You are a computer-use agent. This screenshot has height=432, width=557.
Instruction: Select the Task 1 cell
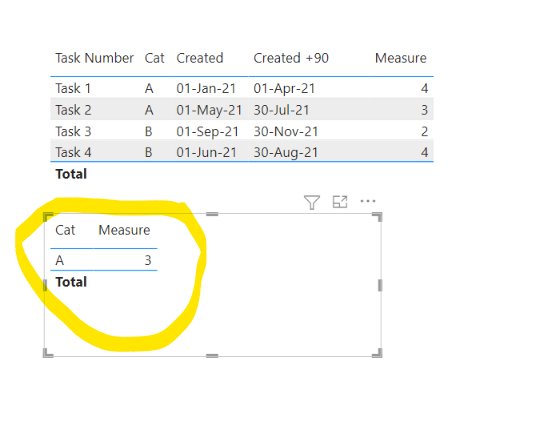(x=73, y=88)
